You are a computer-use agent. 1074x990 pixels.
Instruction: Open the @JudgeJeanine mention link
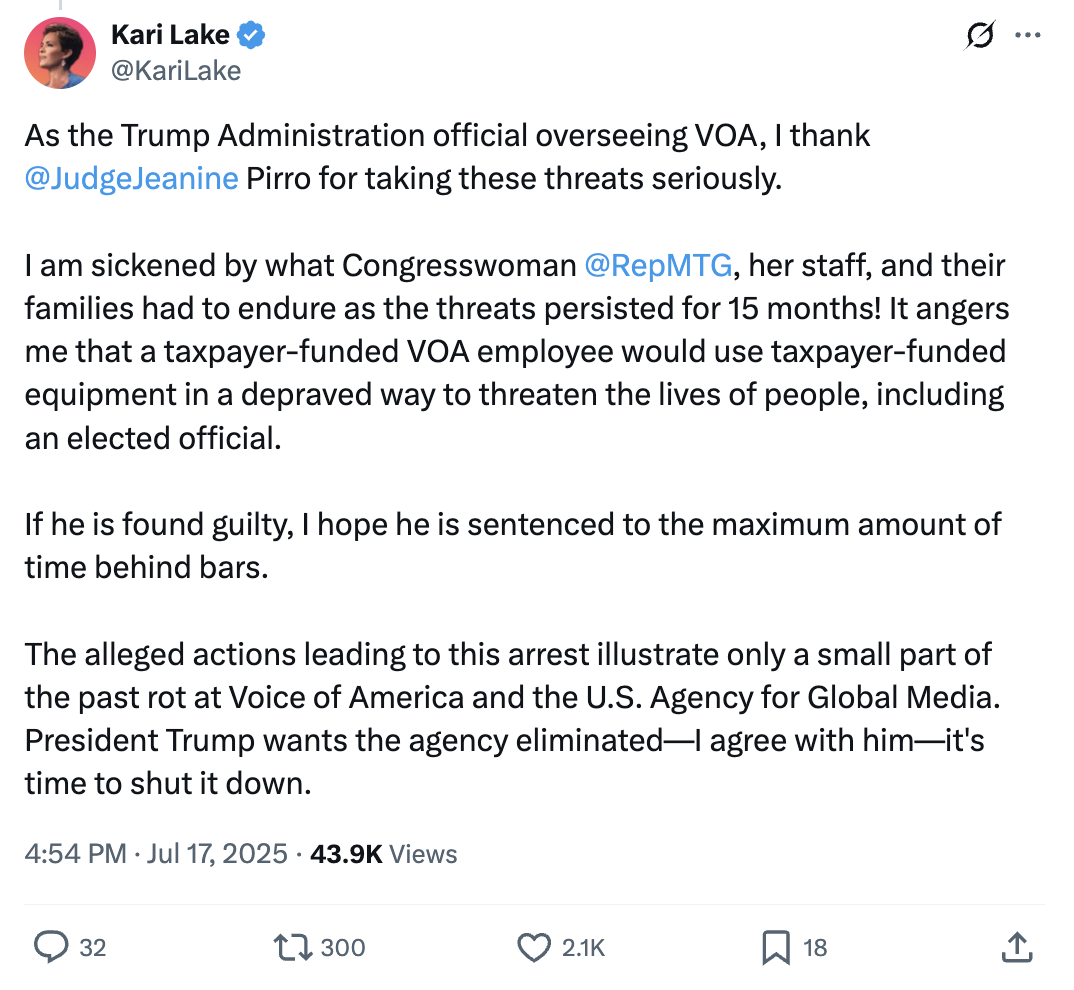pos(131,180)
